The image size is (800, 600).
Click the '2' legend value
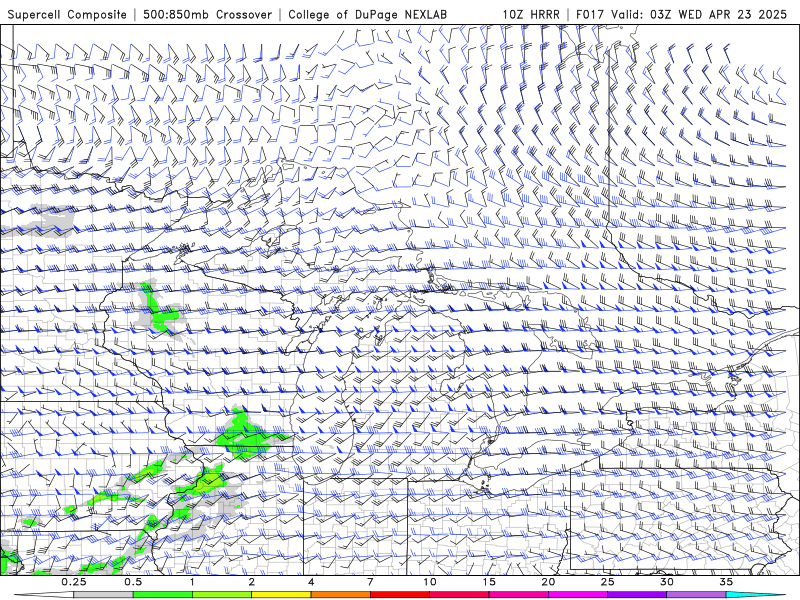click(x=252, y=582)
